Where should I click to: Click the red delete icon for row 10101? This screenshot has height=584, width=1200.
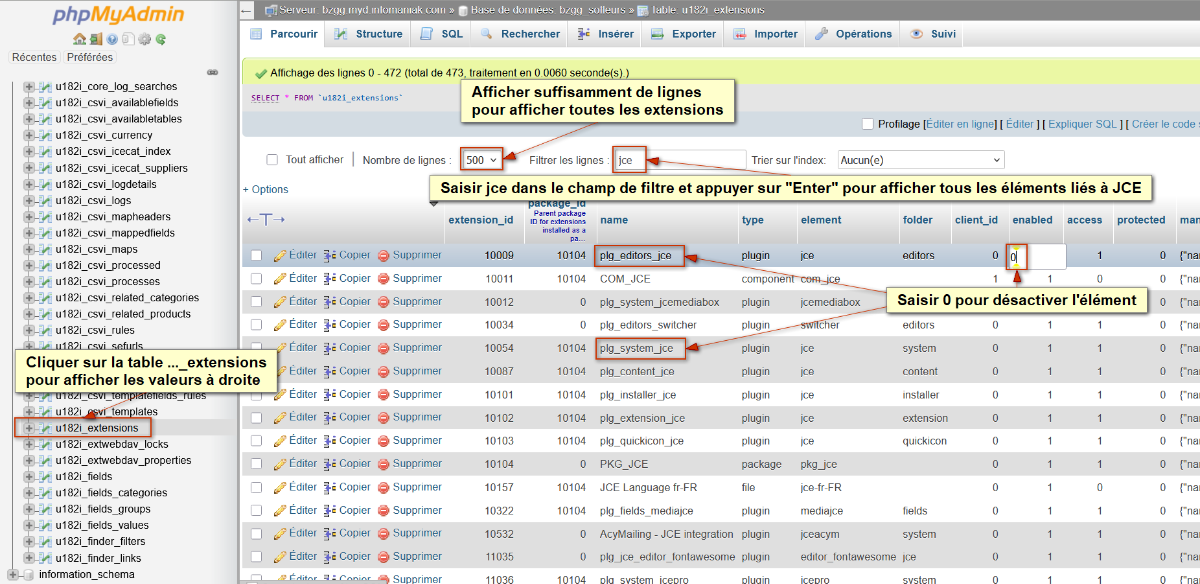tap(383, 395)
